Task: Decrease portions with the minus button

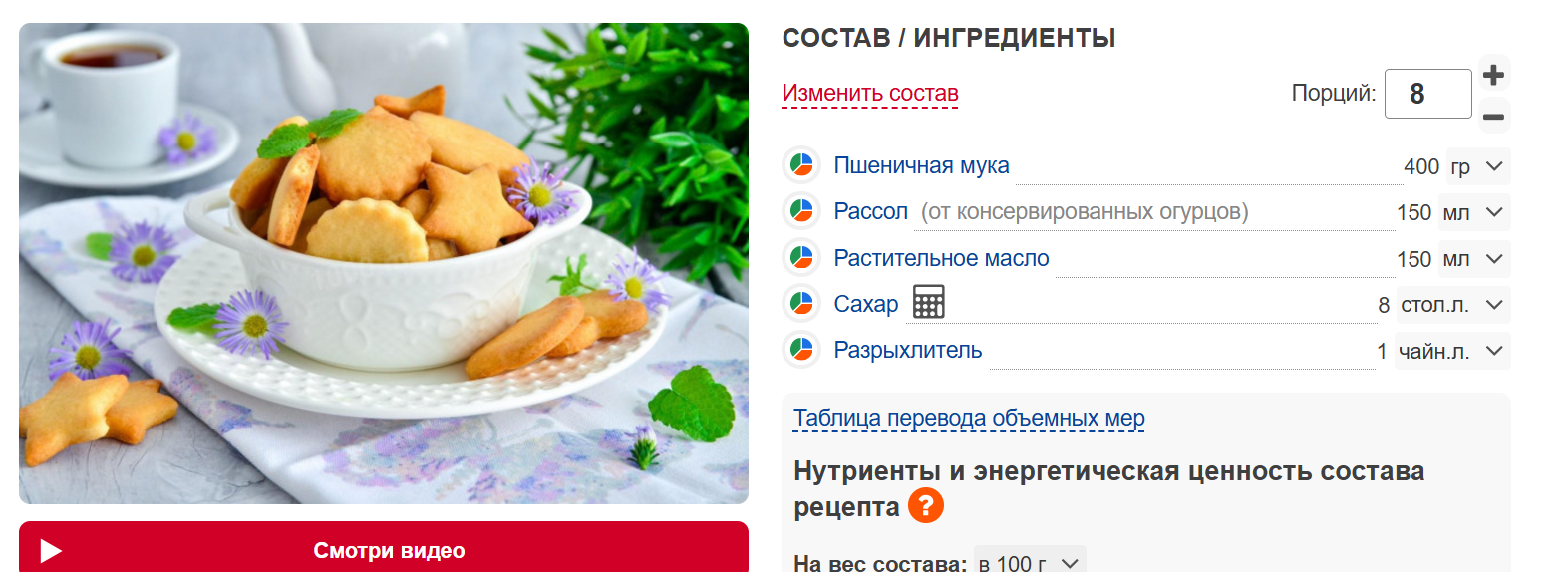Action: pyautogui.click(x=1493, y=117)
